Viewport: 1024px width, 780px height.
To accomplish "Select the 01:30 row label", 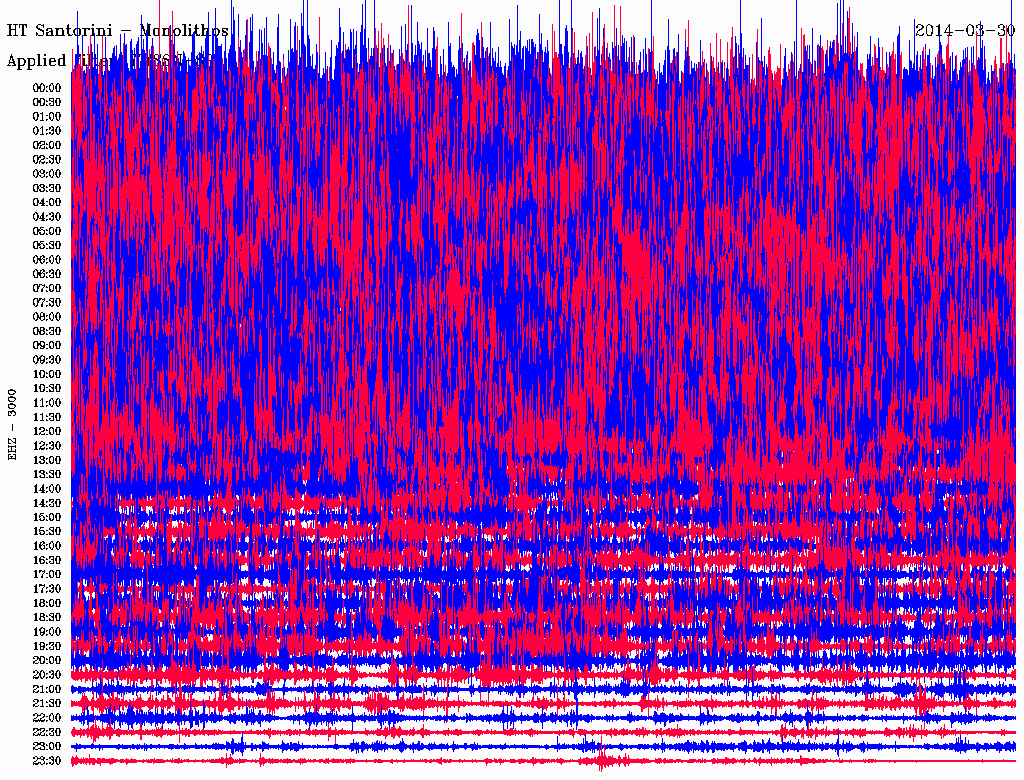I will point(47,131).
